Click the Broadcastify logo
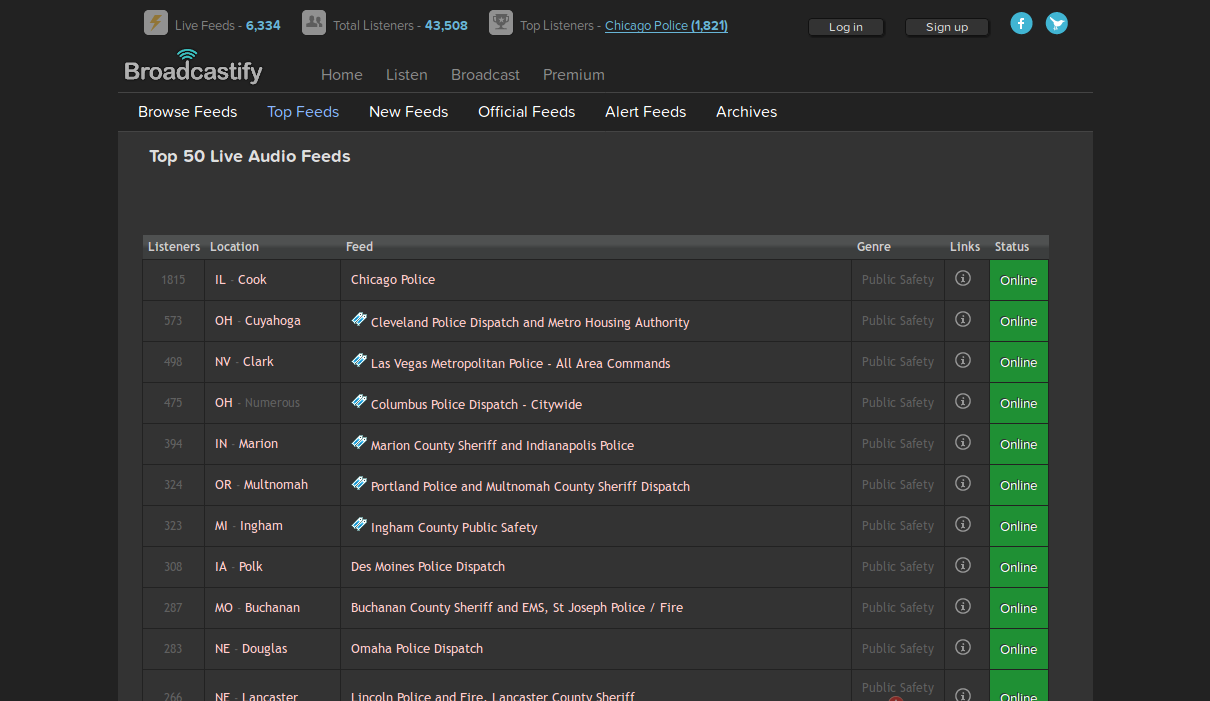 193,67
